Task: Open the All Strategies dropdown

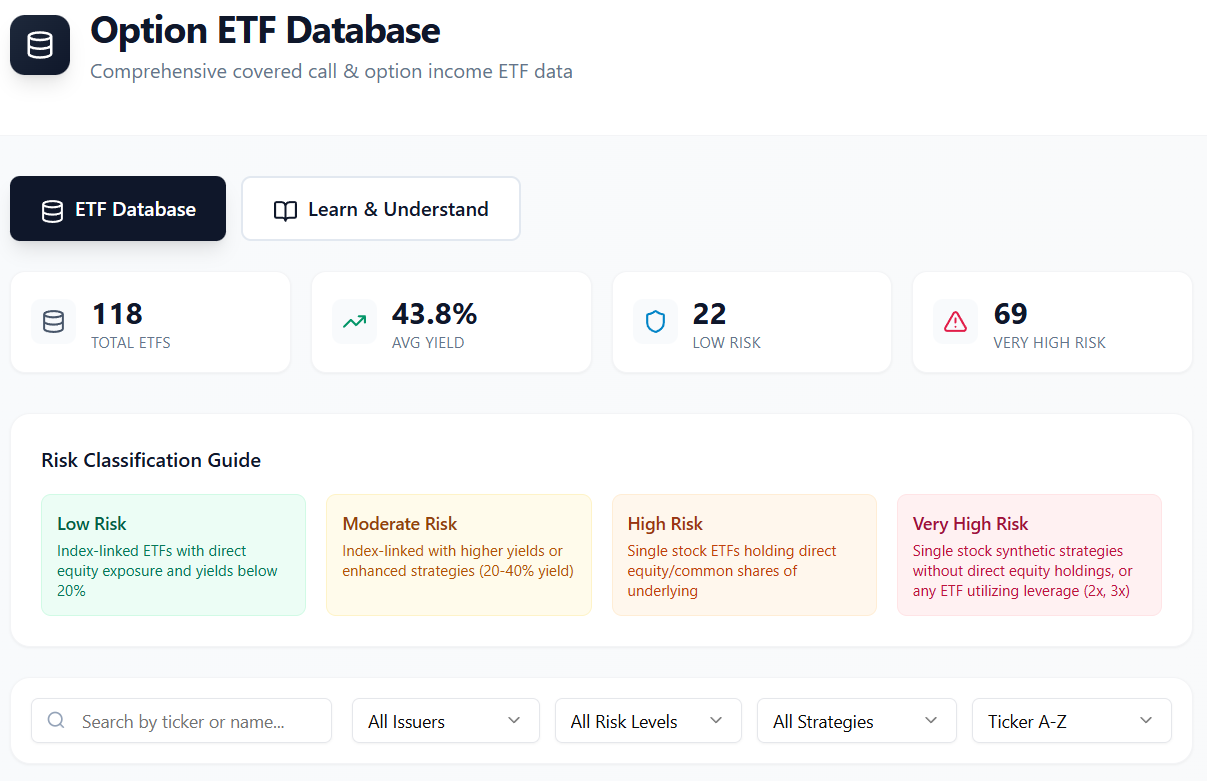Action: [x=857, y=720]
